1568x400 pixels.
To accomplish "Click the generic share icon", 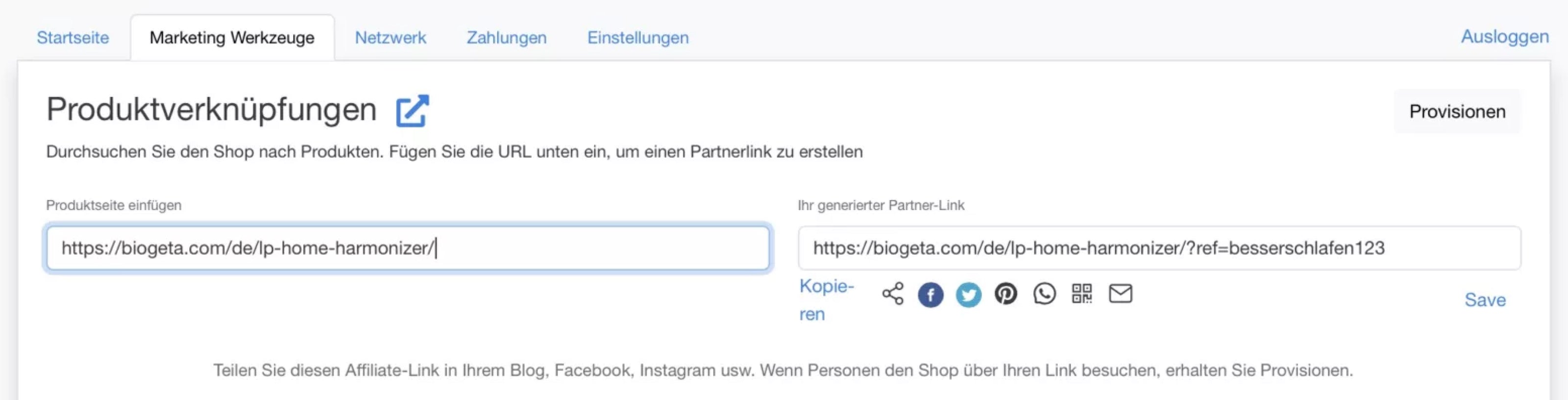I will 892,294.
